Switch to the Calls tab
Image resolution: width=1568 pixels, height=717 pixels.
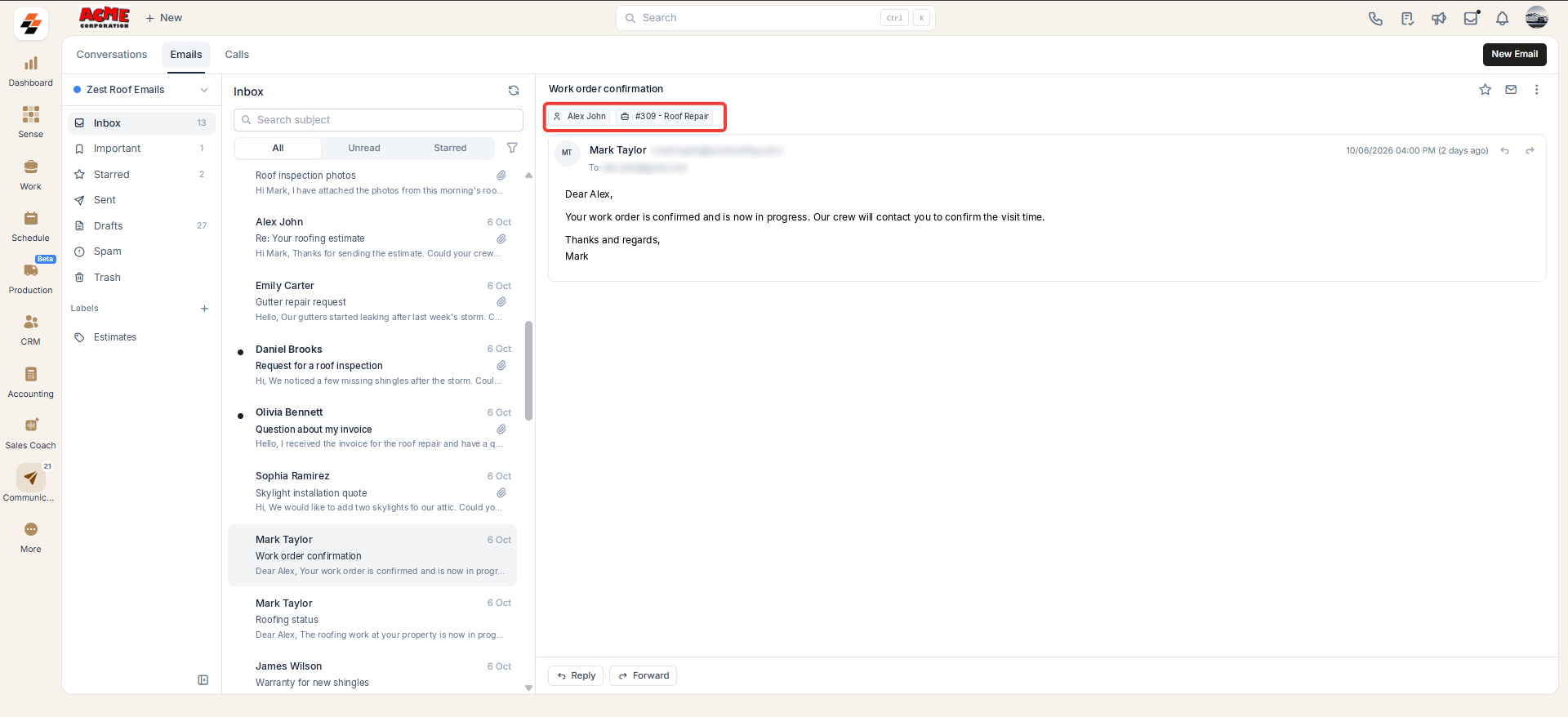[237, 55]
